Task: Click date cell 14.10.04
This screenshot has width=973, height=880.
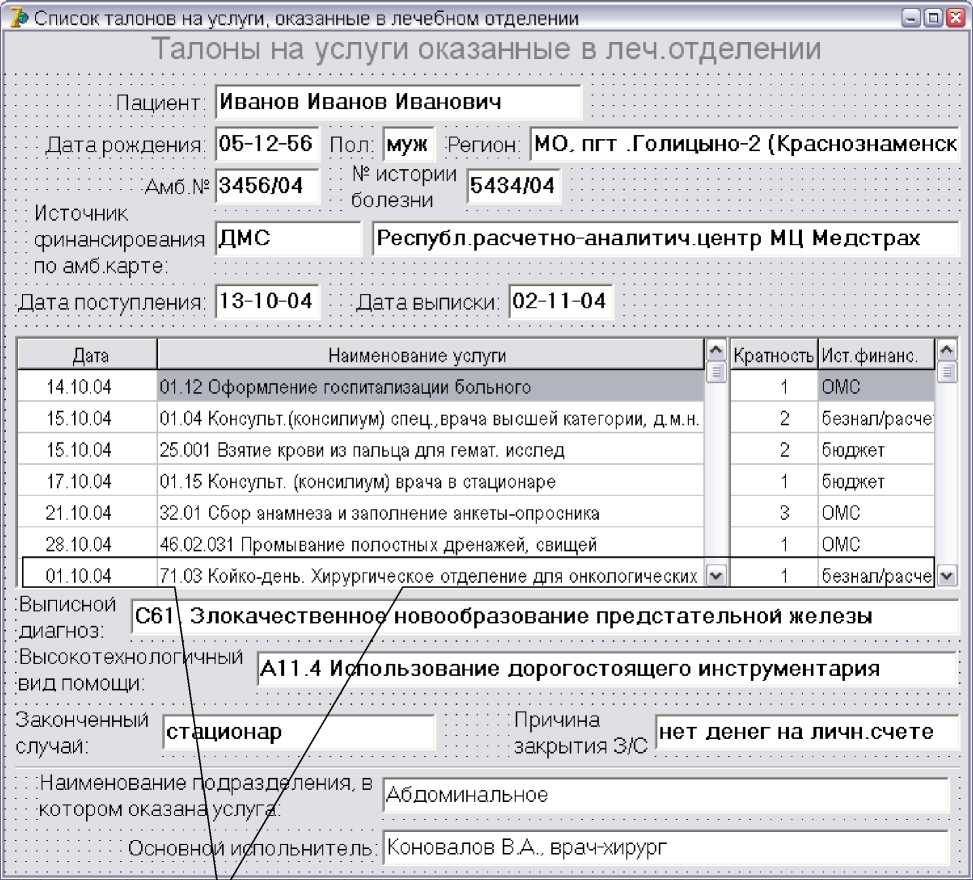Action: [x=87, y=387]
